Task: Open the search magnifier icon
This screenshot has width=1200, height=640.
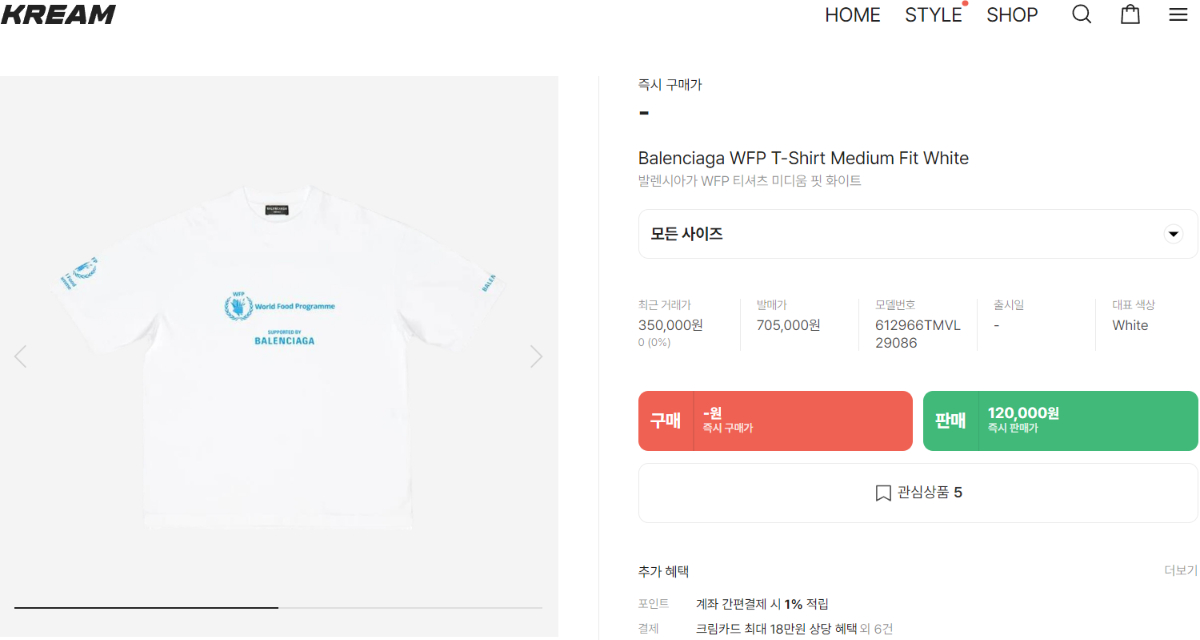Action: click(x=1081, y=14)
